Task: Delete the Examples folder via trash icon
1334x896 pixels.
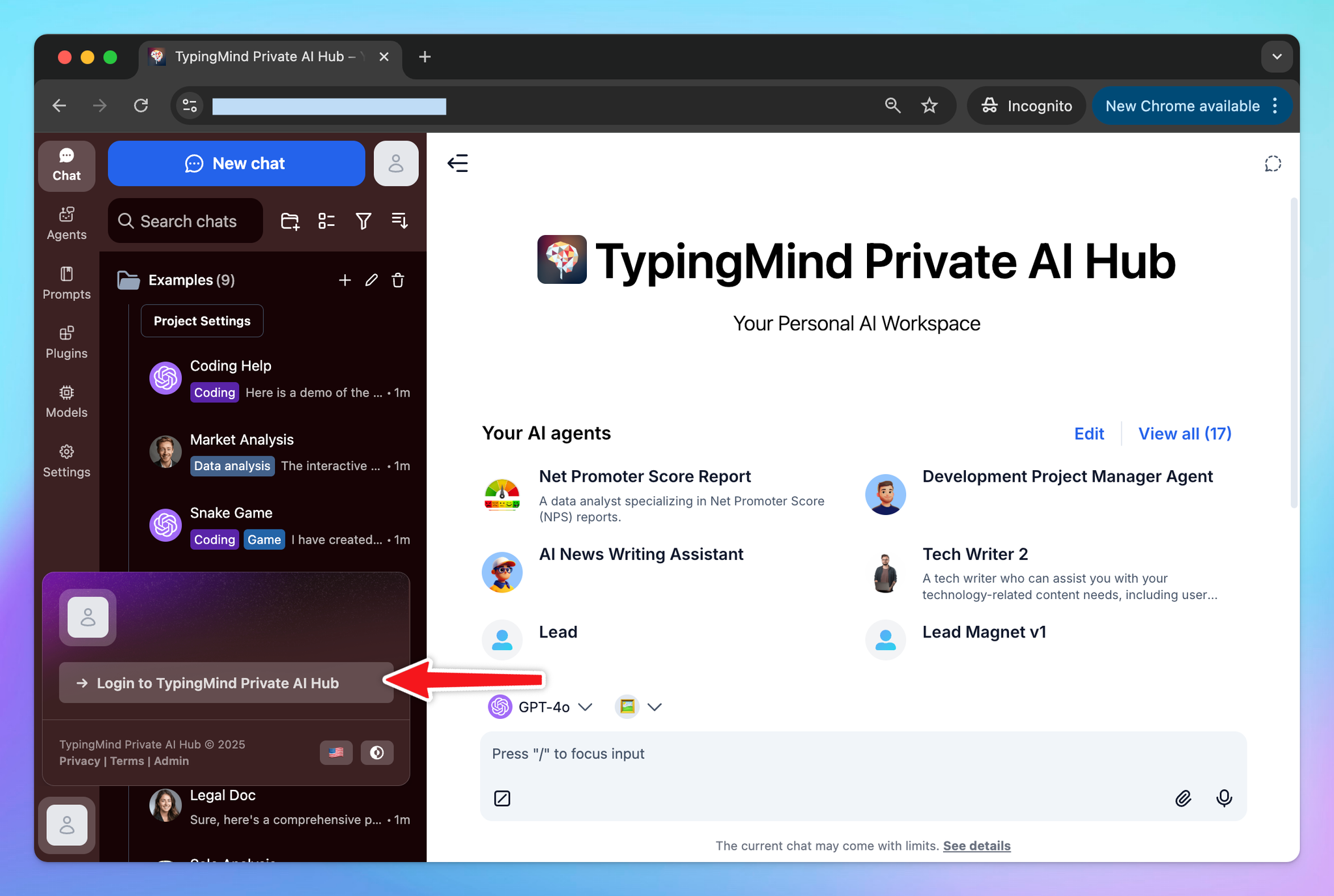Action: point(398,280)
